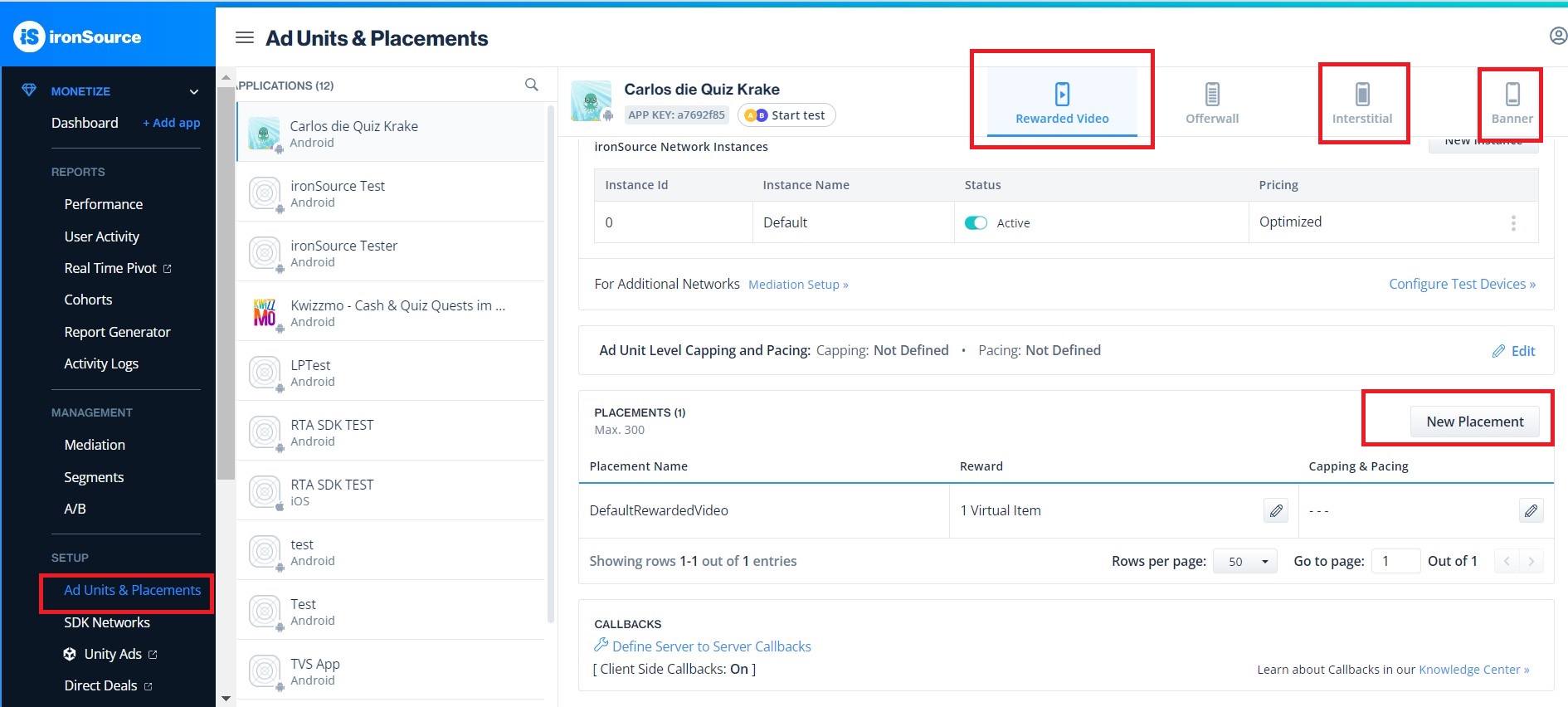1568x707 pixels.
Task: Open the A/B testing page
Action: point(75,509)
